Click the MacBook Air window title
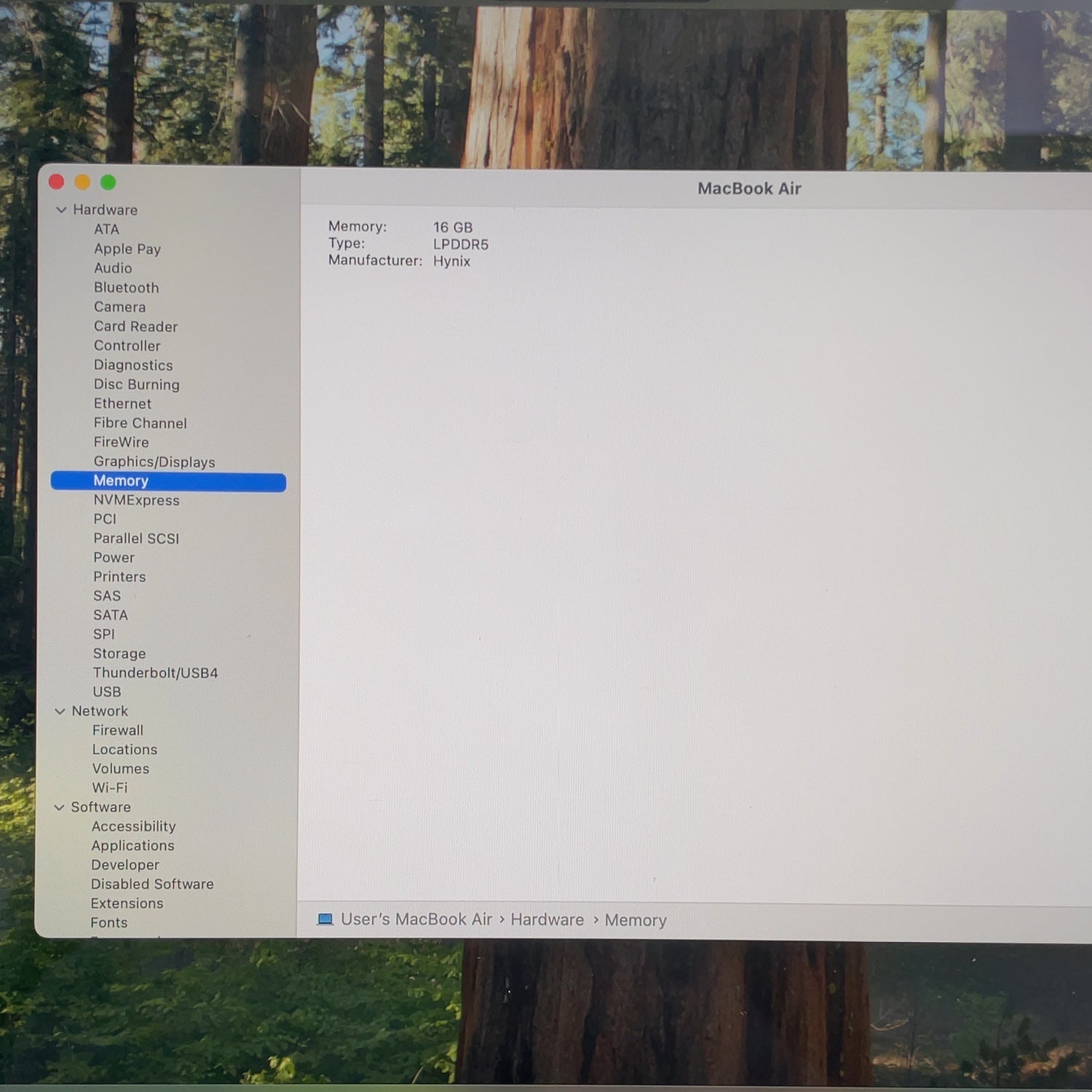1092x1092 pixels. tap(749, 189)
